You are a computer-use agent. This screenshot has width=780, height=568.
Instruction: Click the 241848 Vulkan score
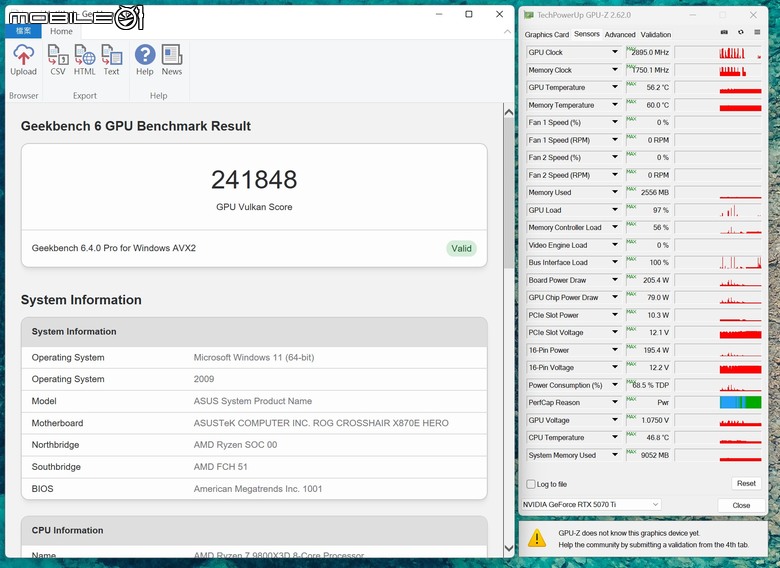point(254,180)
